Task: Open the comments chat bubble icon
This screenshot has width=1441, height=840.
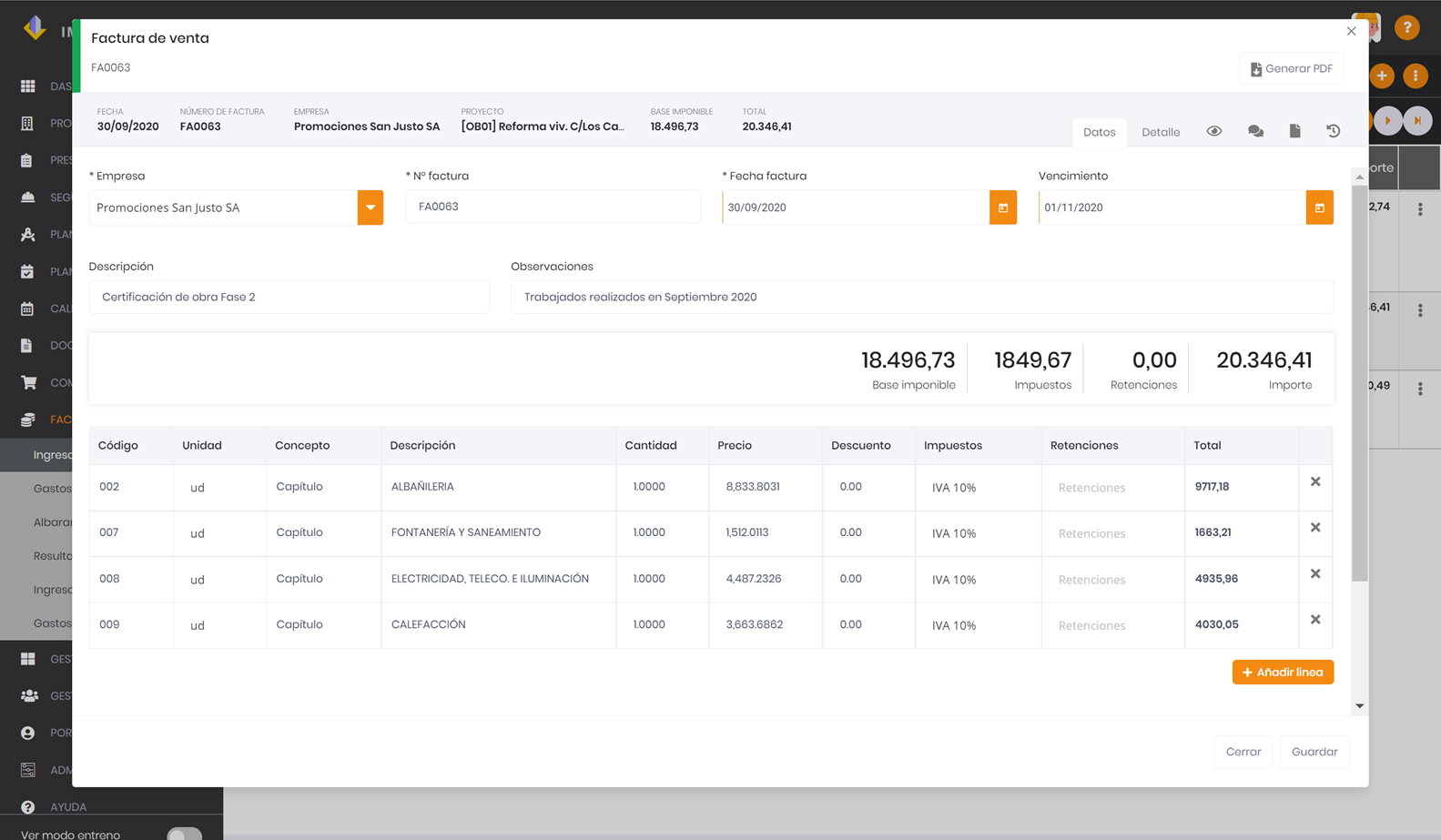Action: pos(1255,131)
